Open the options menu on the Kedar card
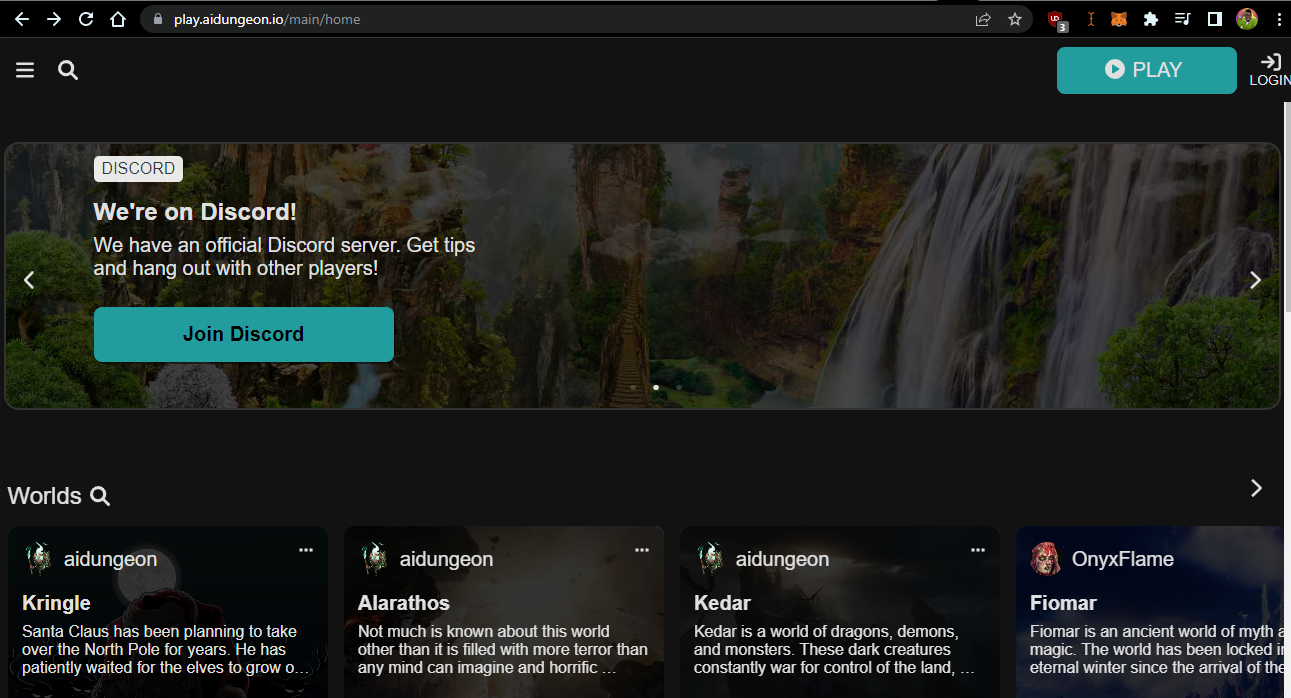This screenshot has height=698, width=1291. [978, 550]
